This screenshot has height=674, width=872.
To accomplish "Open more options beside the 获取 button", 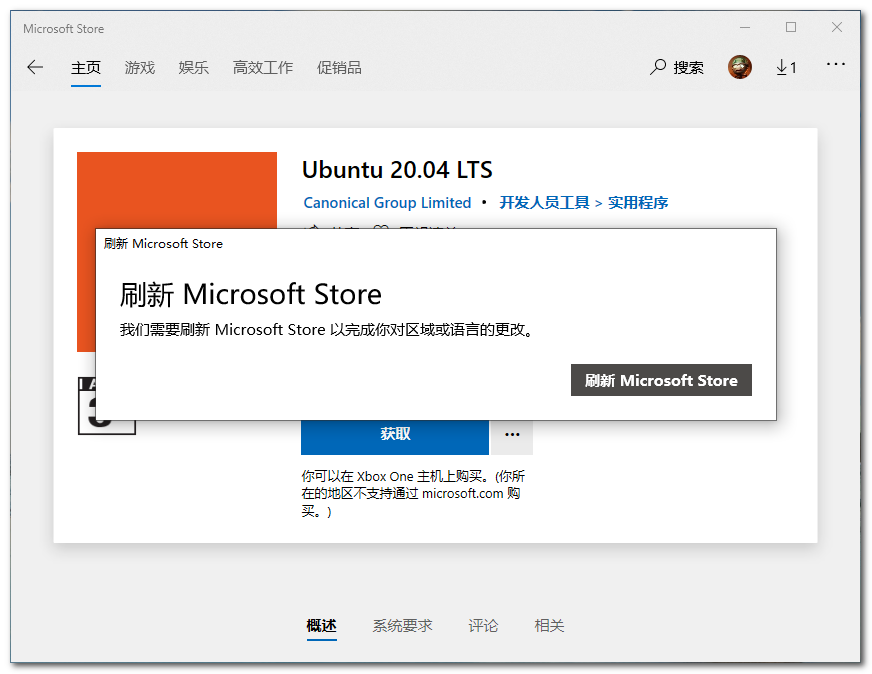I will coord(512,435).
